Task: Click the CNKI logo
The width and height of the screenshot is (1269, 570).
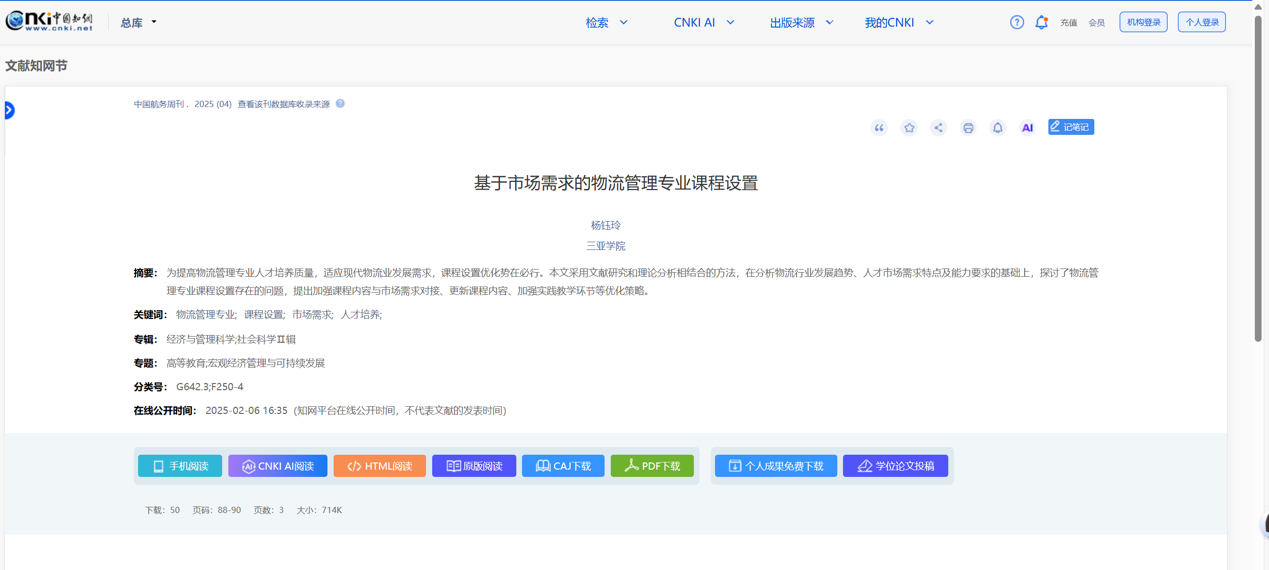Action: coord(50,21)
